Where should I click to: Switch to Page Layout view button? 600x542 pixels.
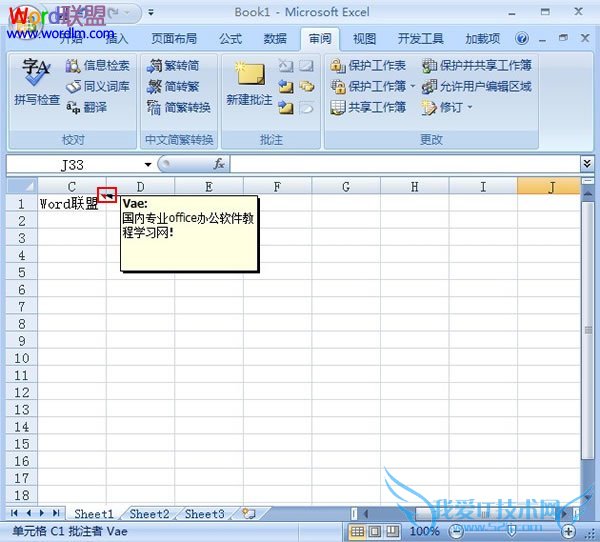[375, 531]
